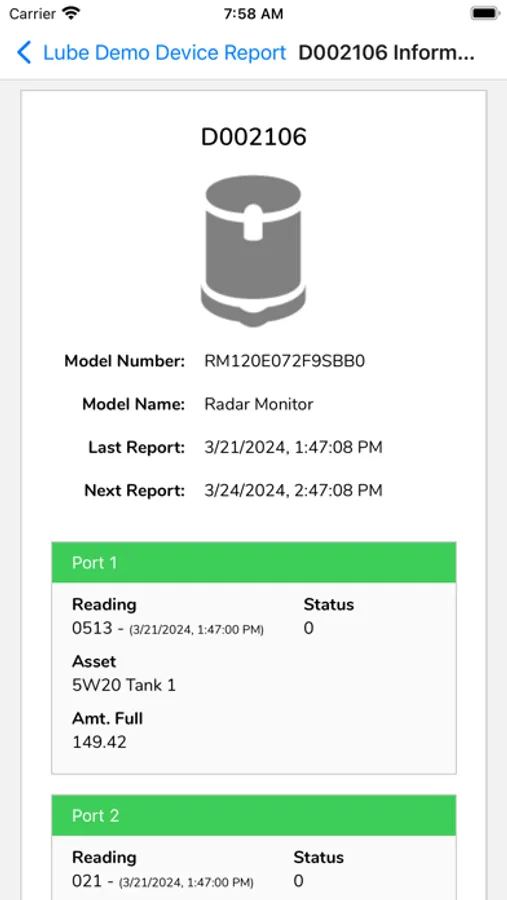
Task: Open the Port 2 green header
Action: [x=254, y=816]
